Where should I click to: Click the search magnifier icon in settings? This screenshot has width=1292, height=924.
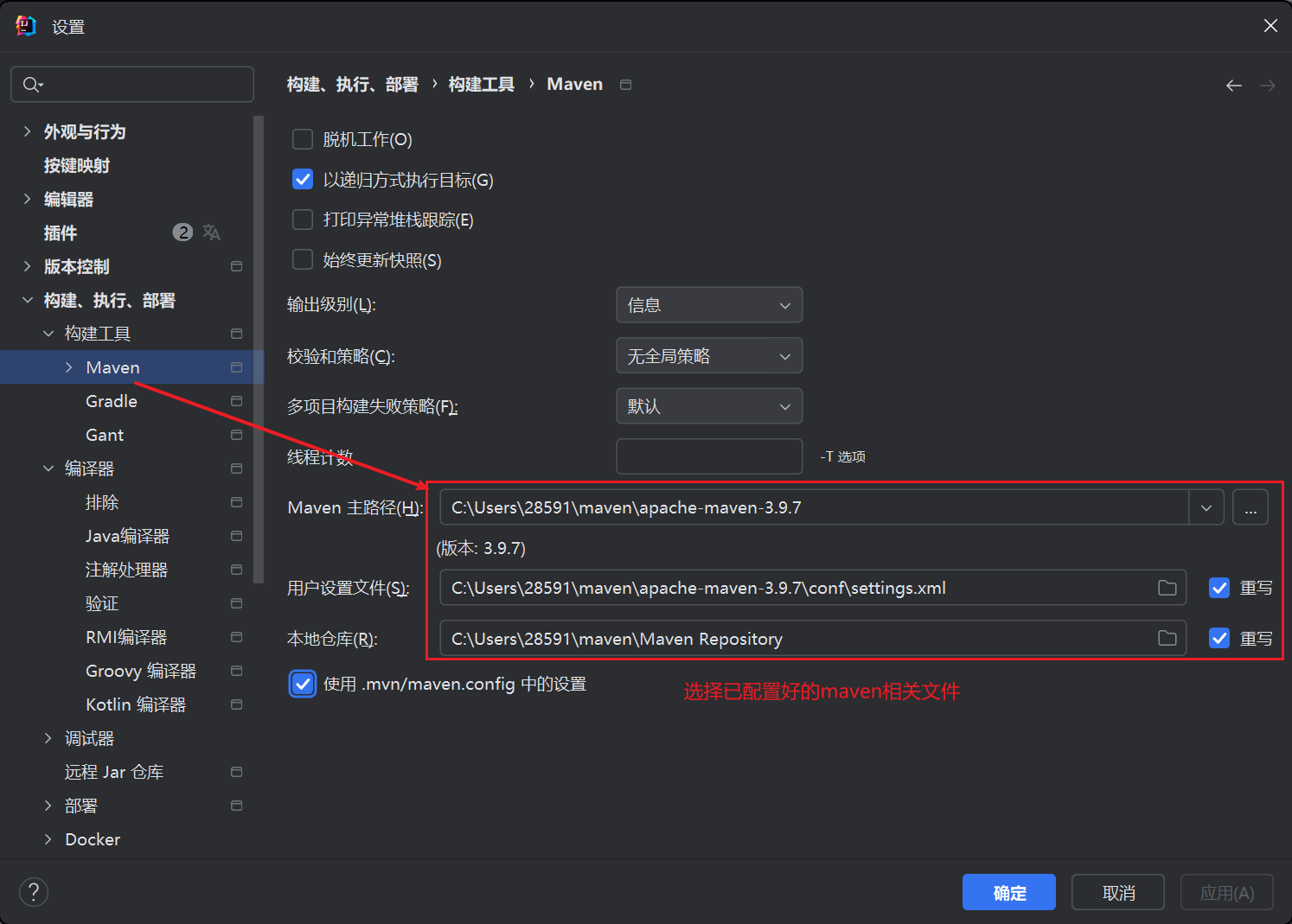pyautogui.click(x=32, y=85)
